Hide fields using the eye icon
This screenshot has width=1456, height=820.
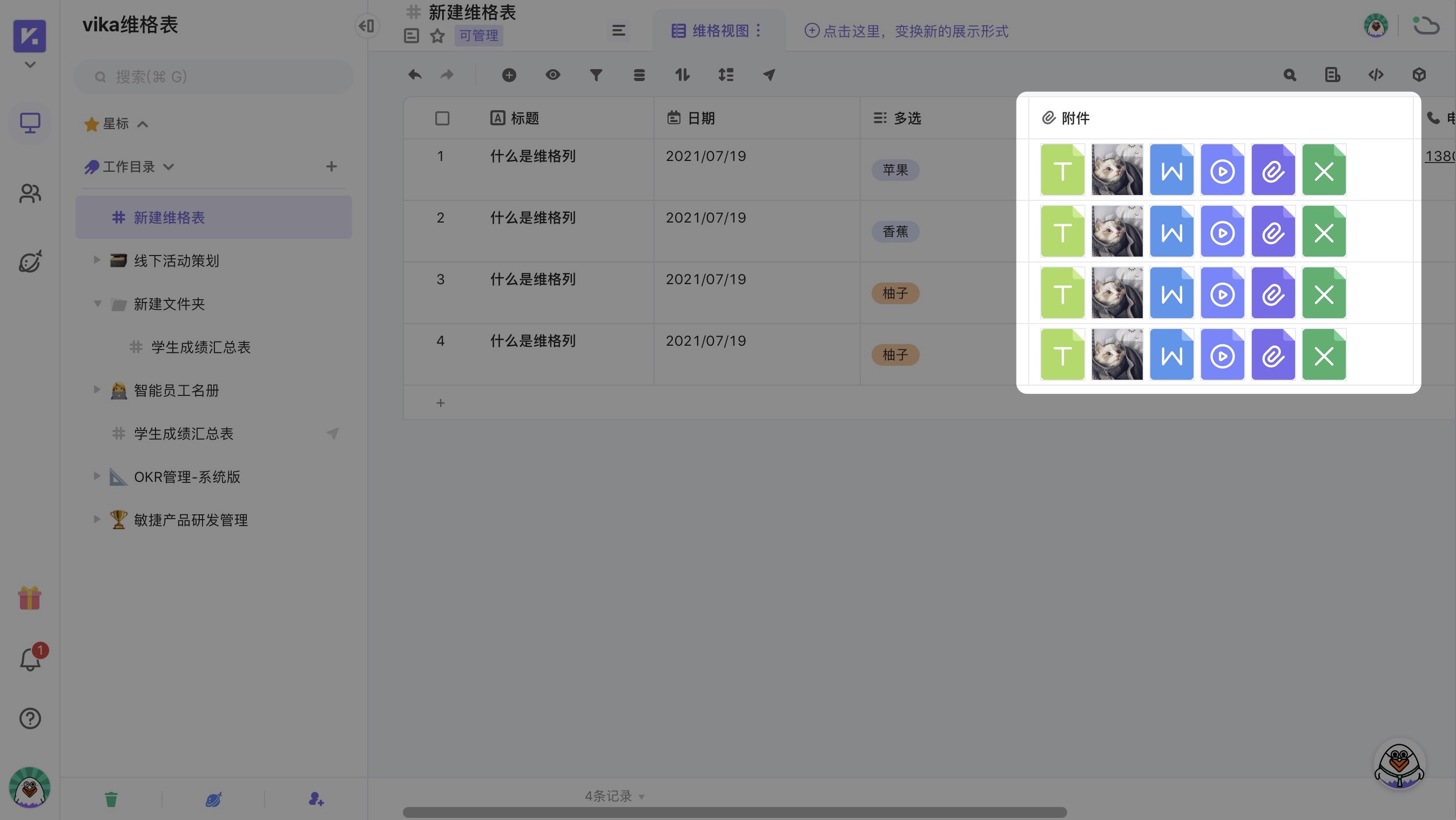553,74
